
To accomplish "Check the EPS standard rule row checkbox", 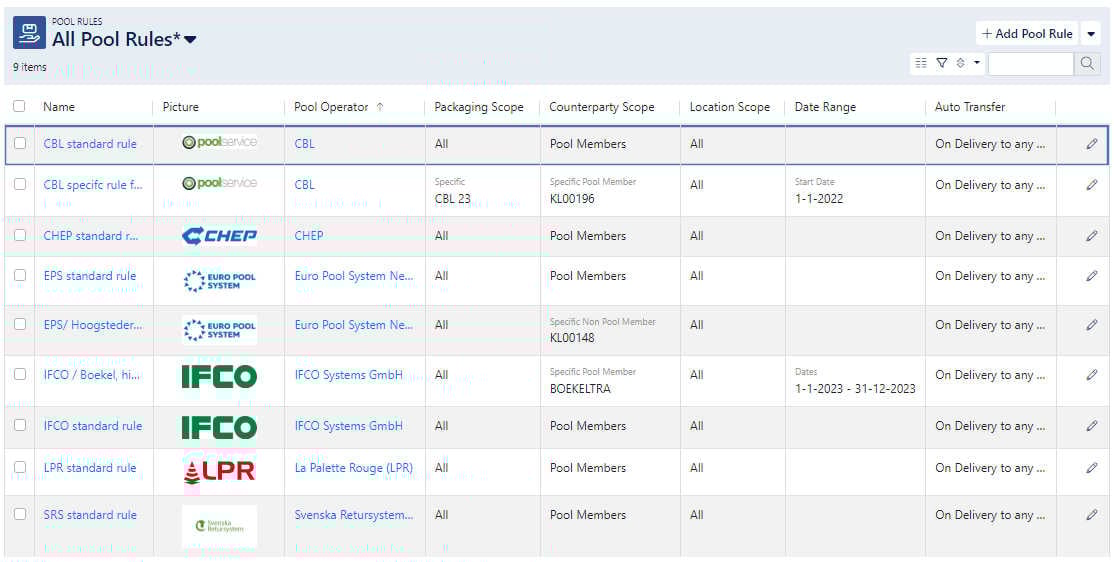I will pyautogui.click(x=20, y=275).
